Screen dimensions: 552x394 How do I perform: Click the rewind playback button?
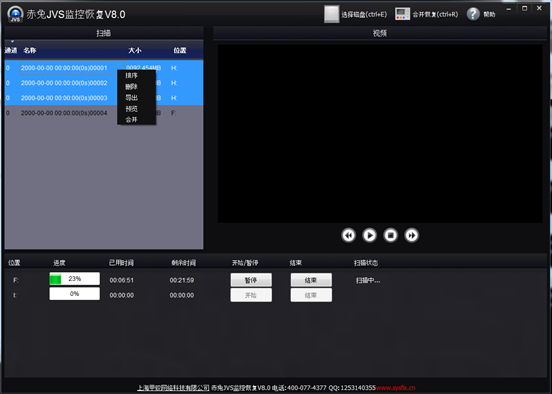(x=348, y=235)
